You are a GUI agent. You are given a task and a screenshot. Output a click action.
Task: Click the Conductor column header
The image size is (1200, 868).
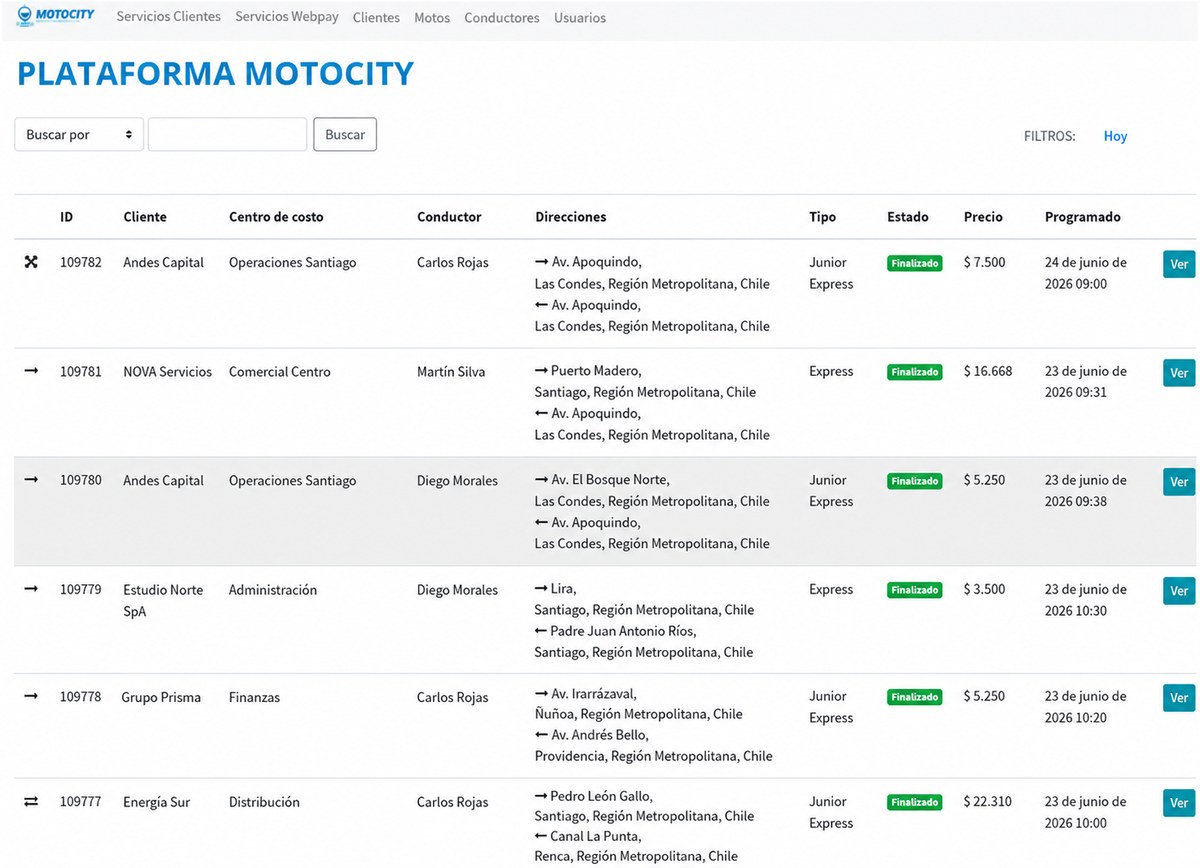click(449, 216)
